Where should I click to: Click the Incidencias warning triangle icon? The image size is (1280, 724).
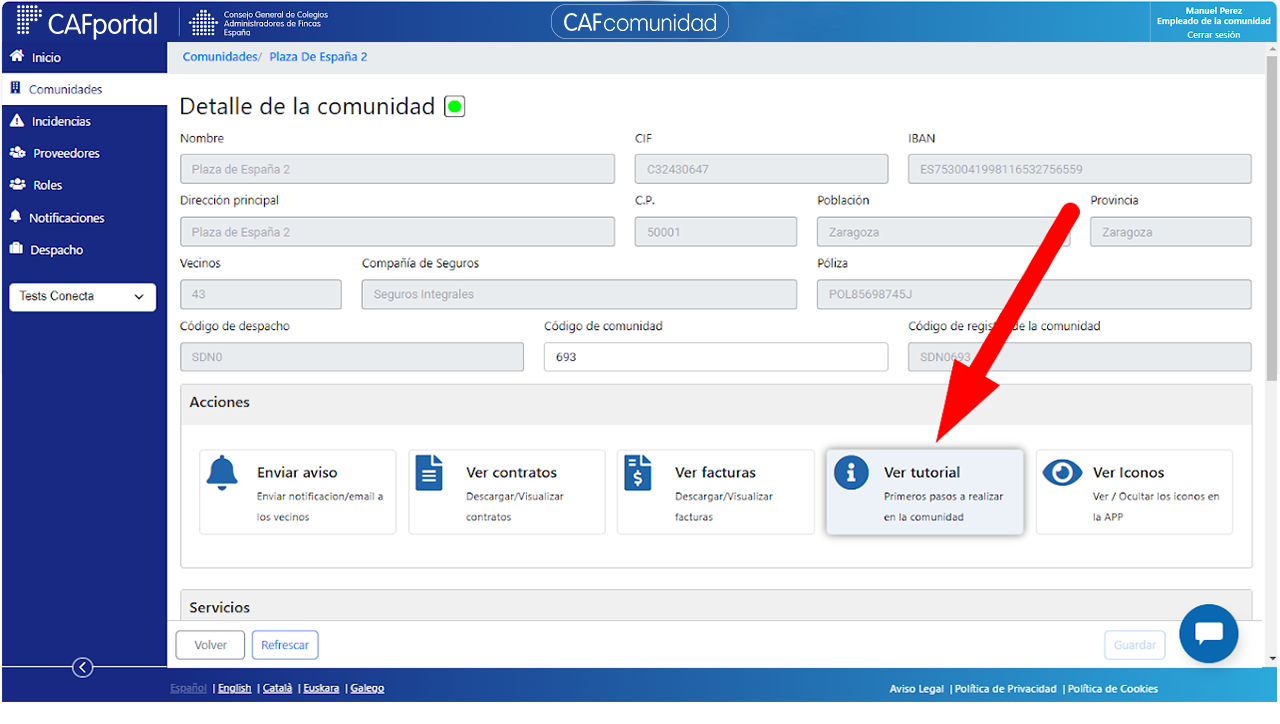17,121
